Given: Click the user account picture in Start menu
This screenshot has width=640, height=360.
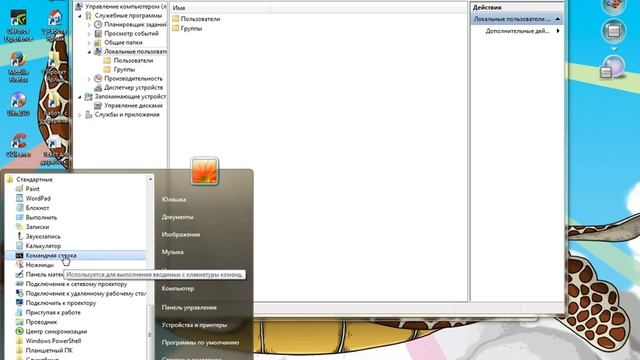Looking at the screenshot, I should pyautogui.click(x=204, y=171).
